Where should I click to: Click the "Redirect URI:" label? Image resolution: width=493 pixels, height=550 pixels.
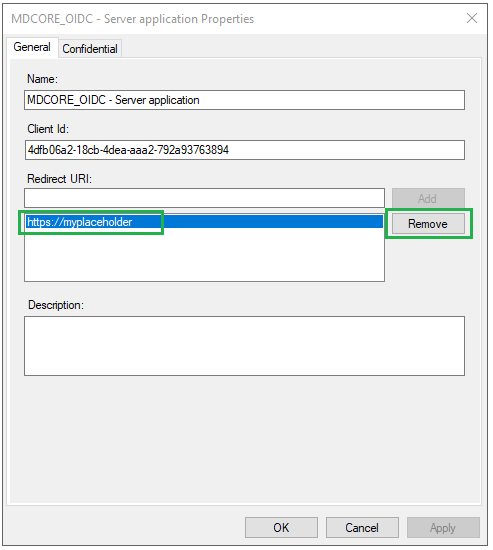(x=59, y=179)
